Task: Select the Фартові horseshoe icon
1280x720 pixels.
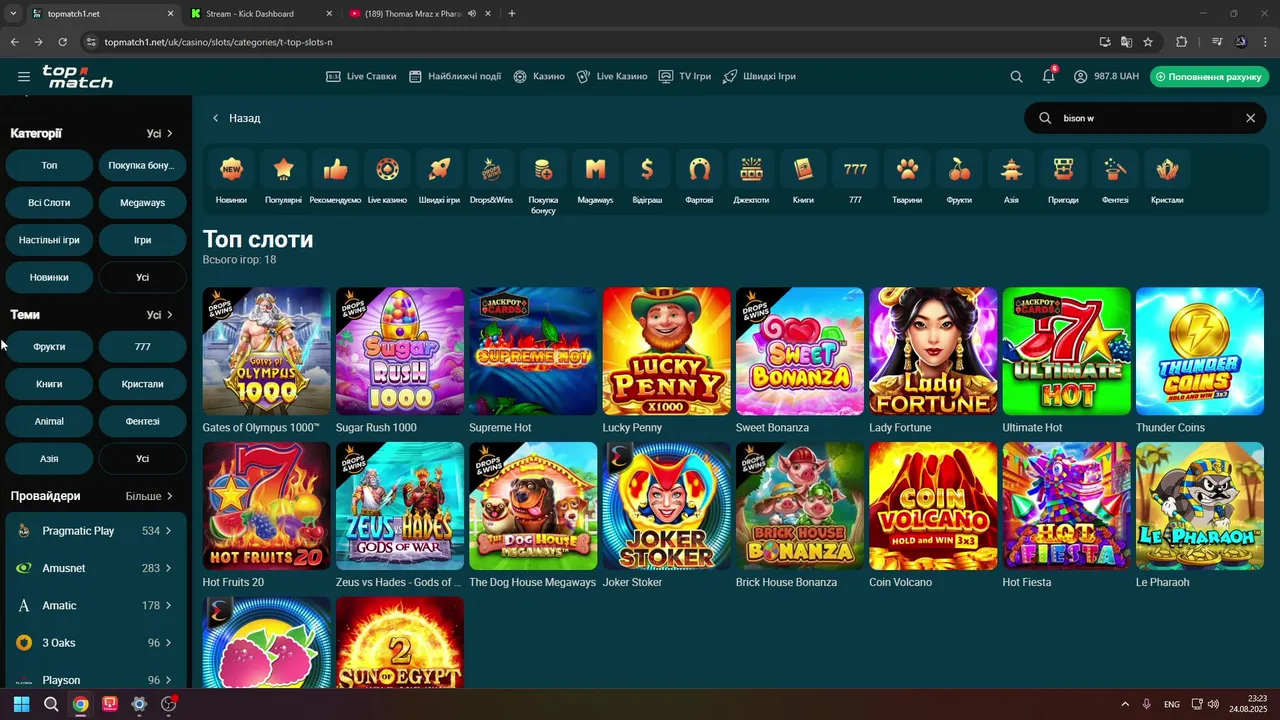Action: click(x=699, y=169)
